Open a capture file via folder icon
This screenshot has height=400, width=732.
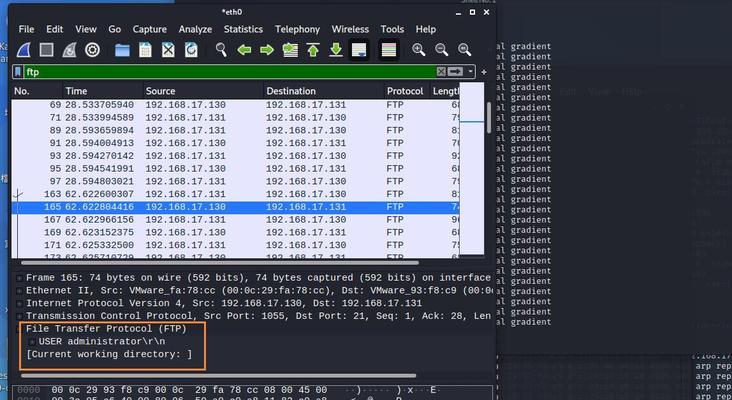tap(122, 50)
